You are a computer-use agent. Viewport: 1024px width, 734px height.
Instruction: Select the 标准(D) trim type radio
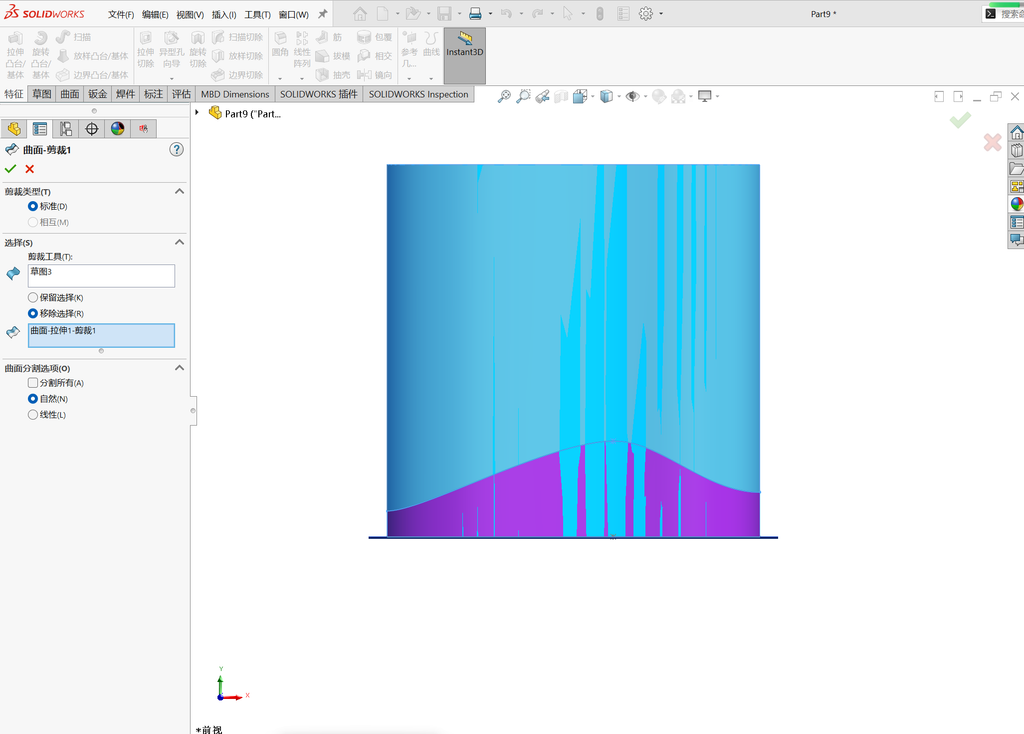coord(33,206)
